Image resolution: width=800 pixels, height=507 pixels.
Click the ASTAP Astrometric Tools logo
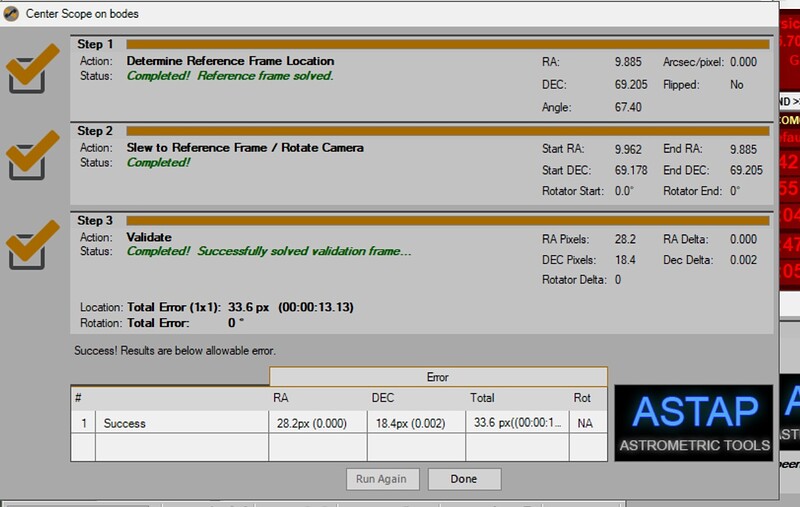[x=693, y=420]
